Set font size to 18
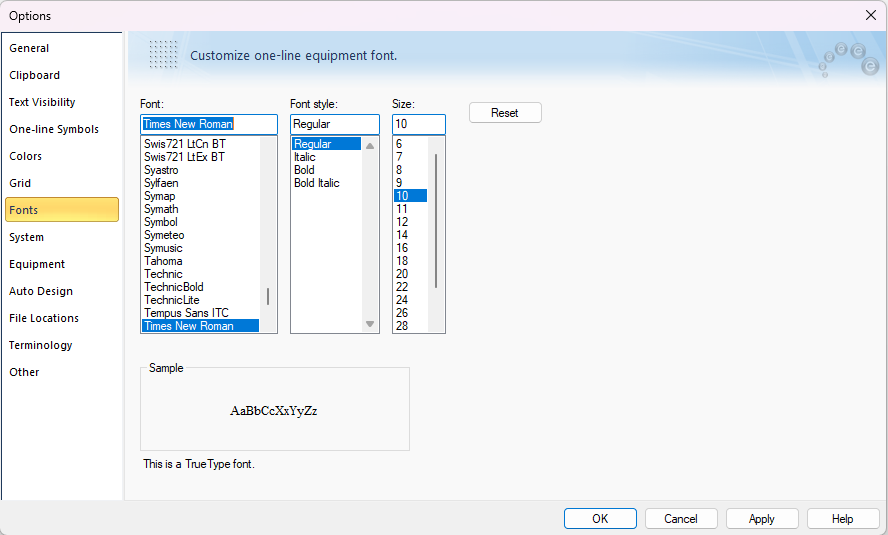Image resolution: width=888 pixels, height=535 pixels. pos(411,261)
